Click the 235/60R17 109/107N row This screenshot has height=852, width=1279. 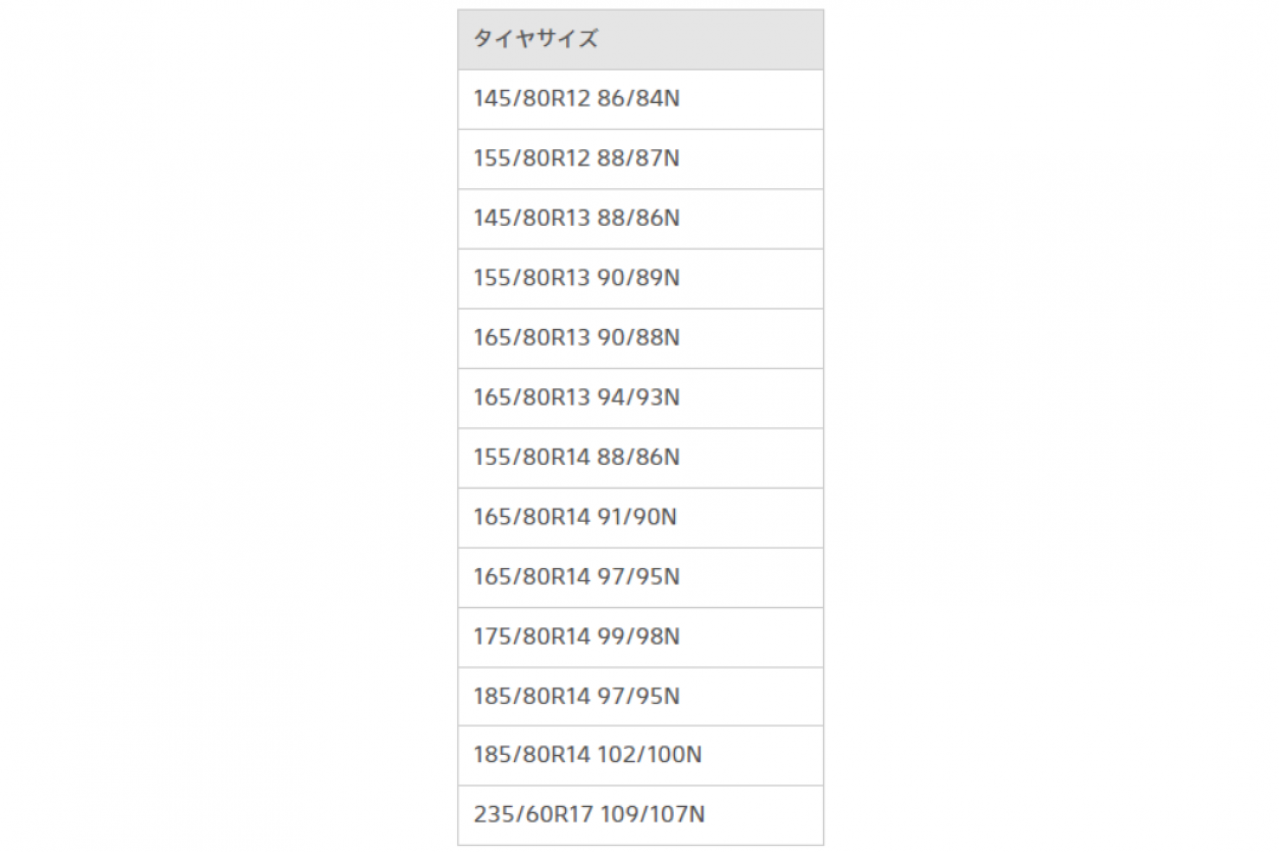pos(640,815)
